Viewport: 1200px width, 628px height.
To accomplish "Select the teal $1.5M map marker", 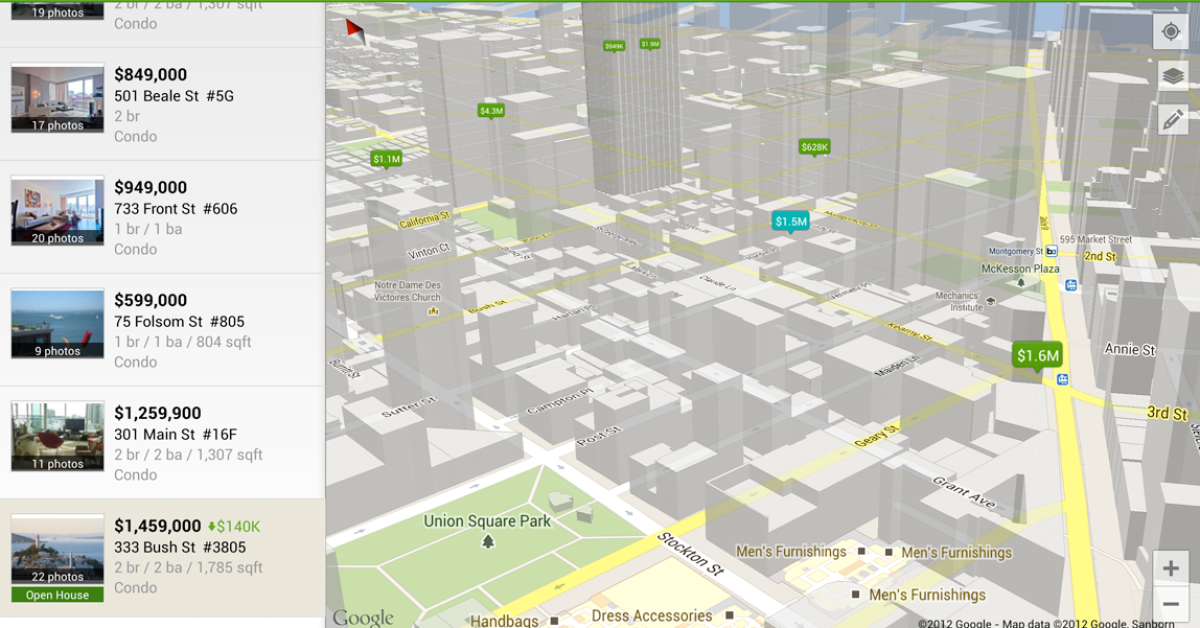I will click(790, 221).
